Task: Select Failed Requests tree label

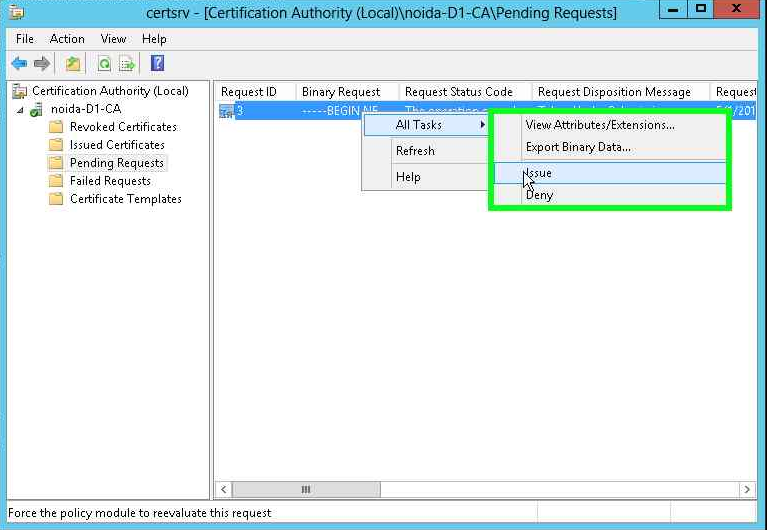Action: [x=110, y=181]
